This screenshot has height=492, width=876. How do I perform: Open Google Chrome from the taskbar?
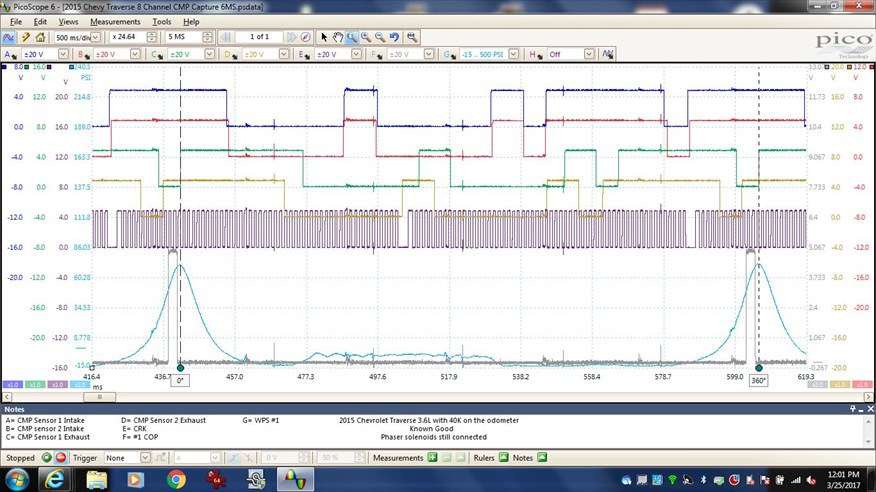(x=176, y=480)
